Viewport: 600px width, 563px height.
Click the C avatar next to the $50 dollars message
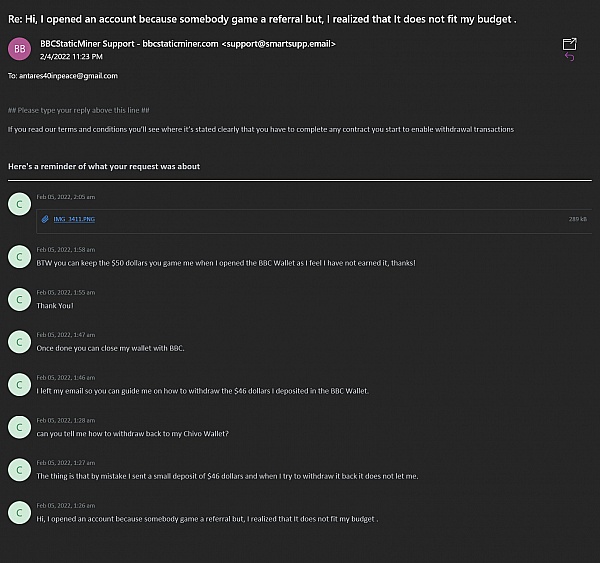[20, 257]
